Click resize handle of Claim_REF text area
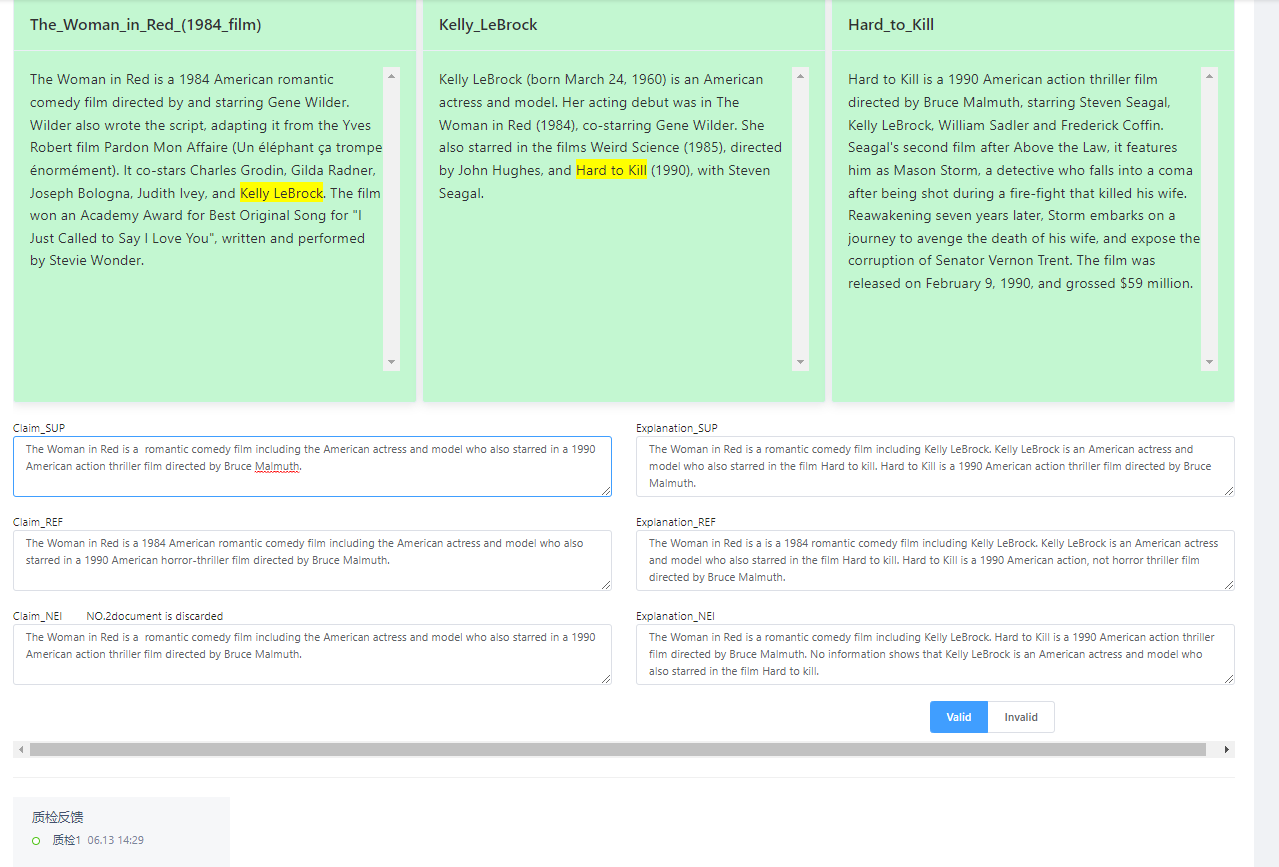Screen dimensions: 1279x867 click(606, 584)
